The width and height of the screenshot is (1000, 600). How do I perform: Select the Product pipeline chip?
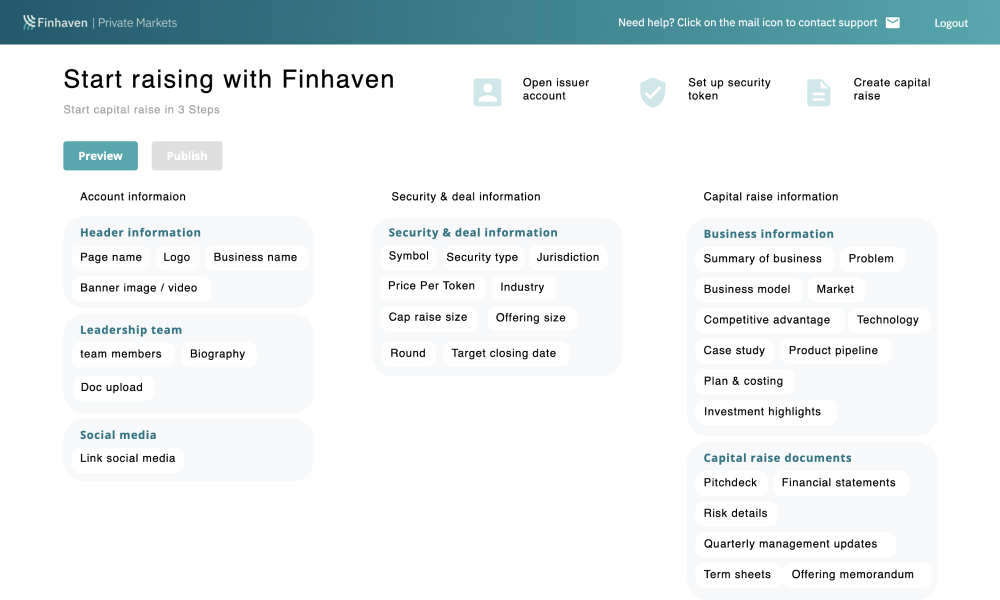pos(834,351)
